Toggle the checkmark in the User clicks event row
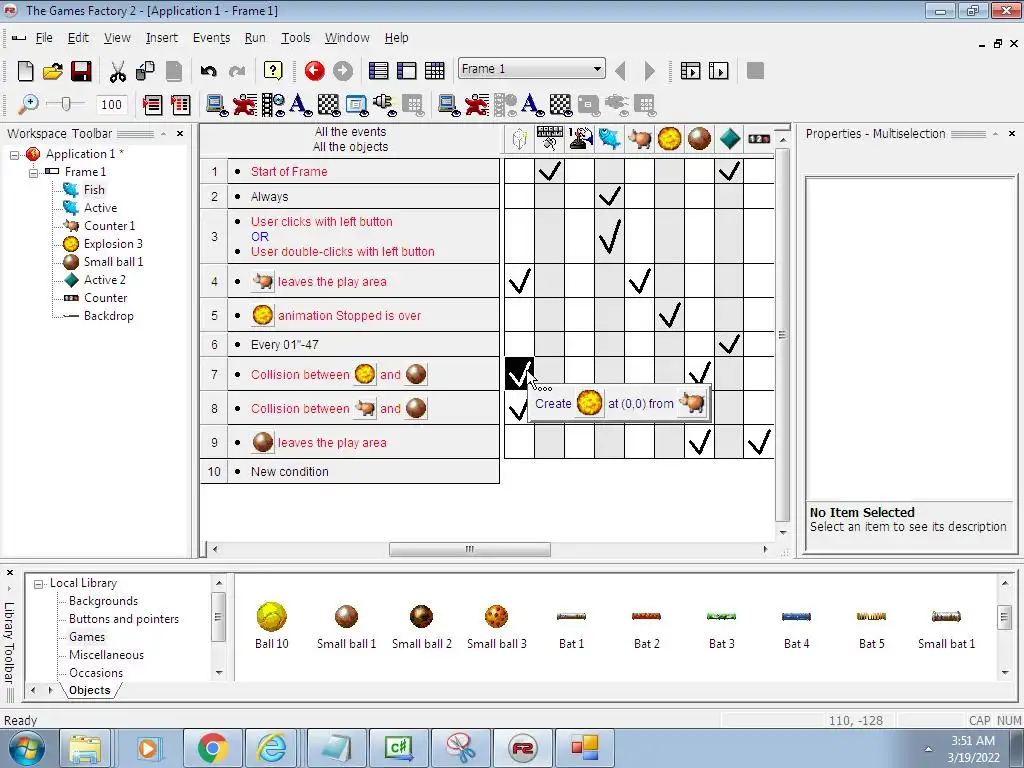The height and width of the screenshot is (768, 1024). tap(609, 236)
